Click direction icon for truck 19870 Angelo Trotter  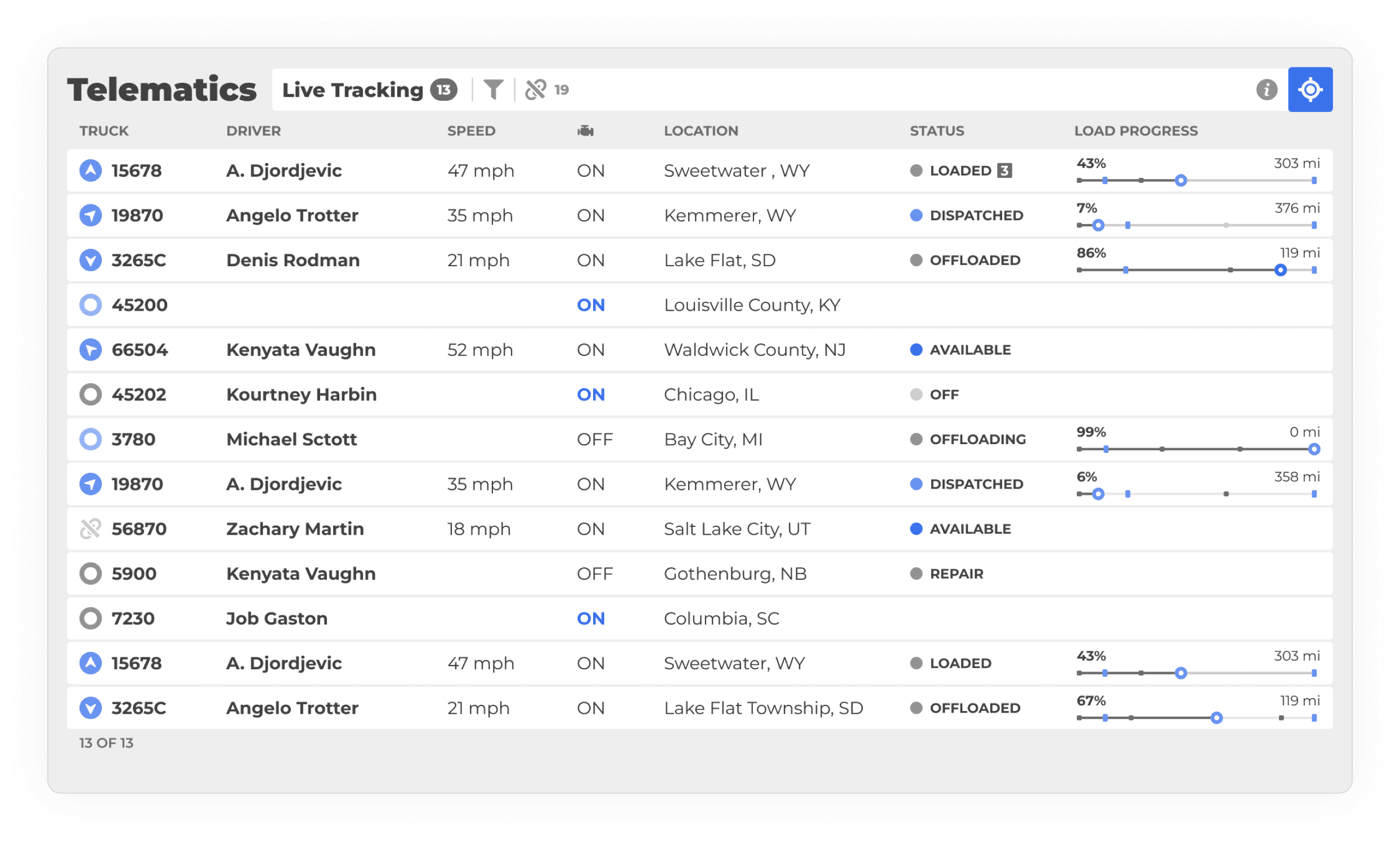(x=91, y=216)
